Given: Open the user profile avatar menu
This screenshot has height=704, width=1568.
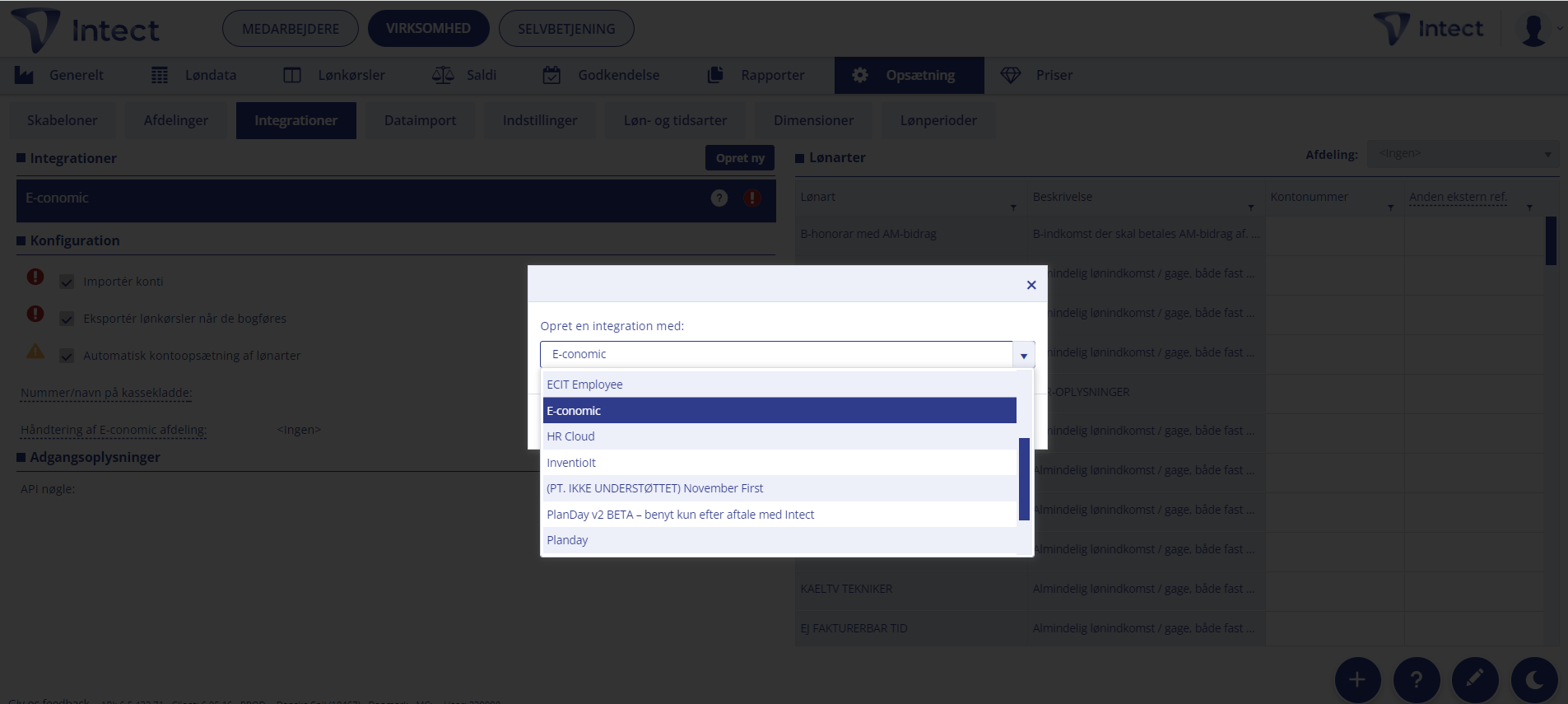Looking at the screenshot, I should tap(1534, 30).
